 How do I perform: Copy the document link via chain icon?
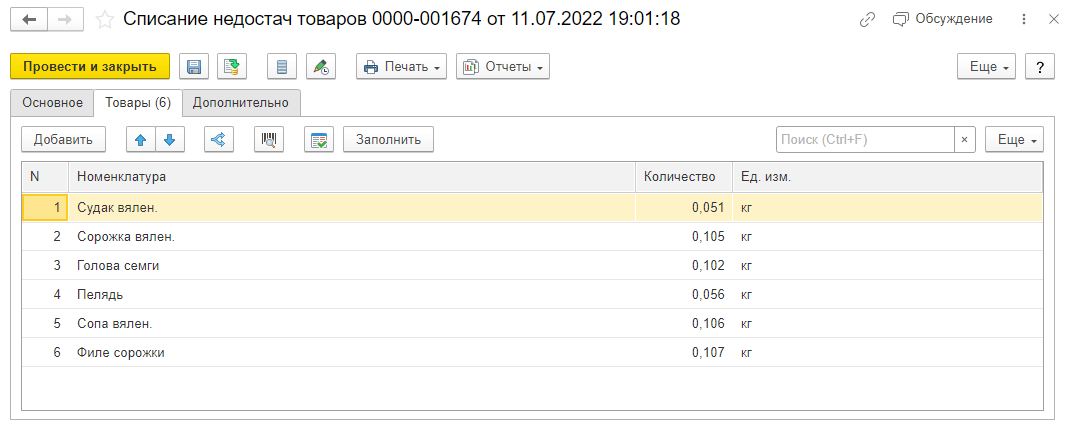coord(865,19)
